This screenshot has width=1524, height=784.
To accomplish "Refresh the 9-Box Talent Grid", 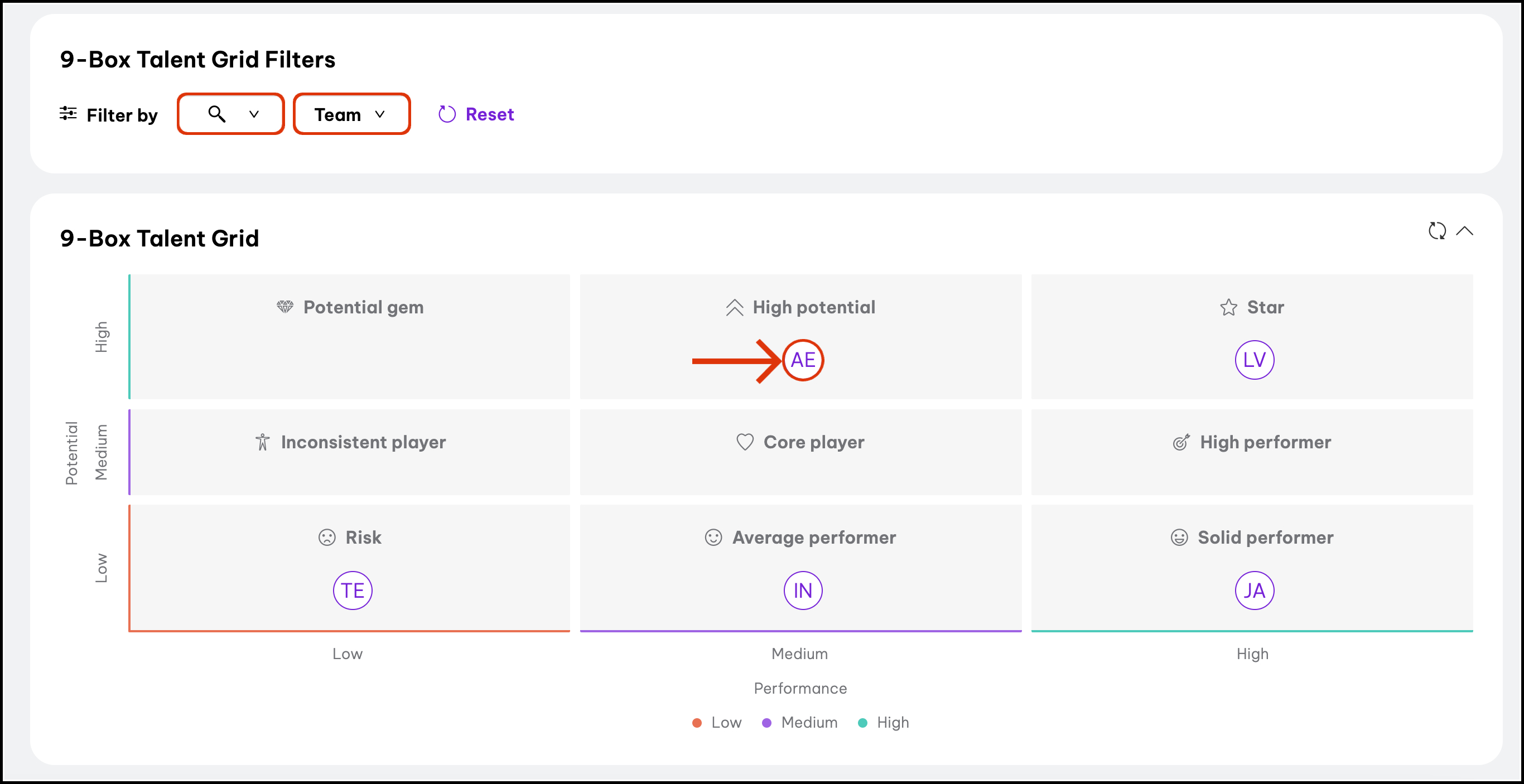I will [x=1436, y=231].
